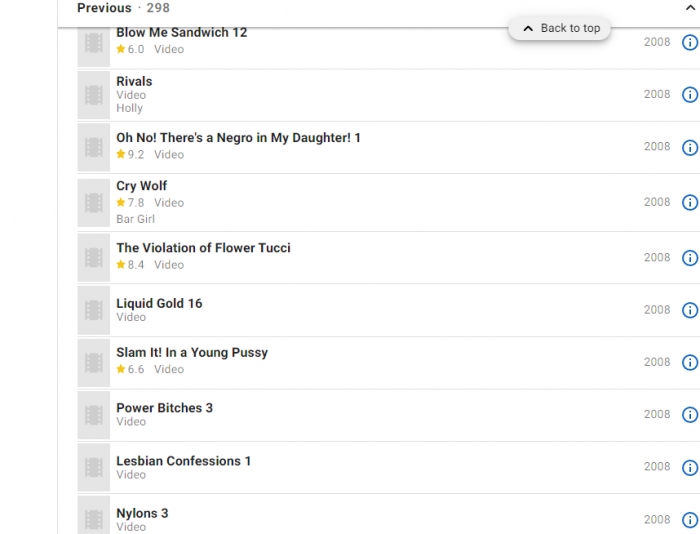The width and height of the screenshot is (700, 534).
Task: Click the Back to top button
Action: tap(560, 28)
